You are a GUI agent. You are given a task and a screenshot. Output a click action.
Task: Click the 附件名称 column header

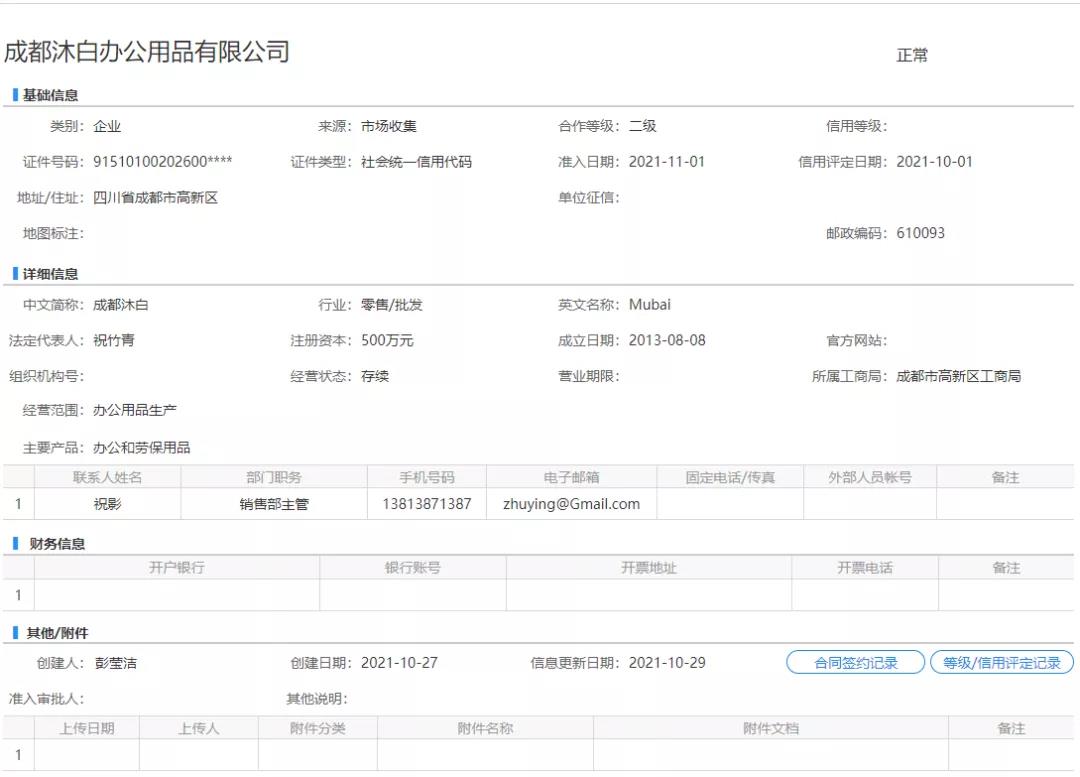coord(485,729)
